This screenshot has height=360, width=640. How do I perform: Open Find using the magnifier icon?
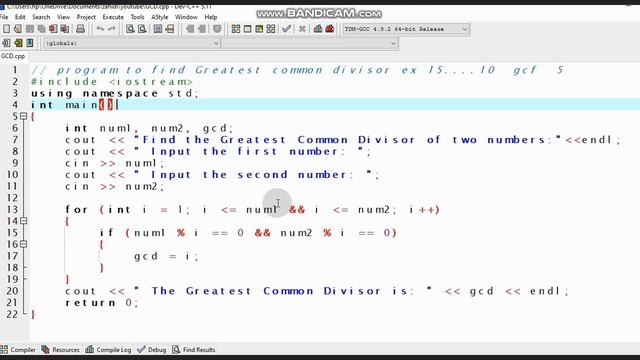pos(130,29)
